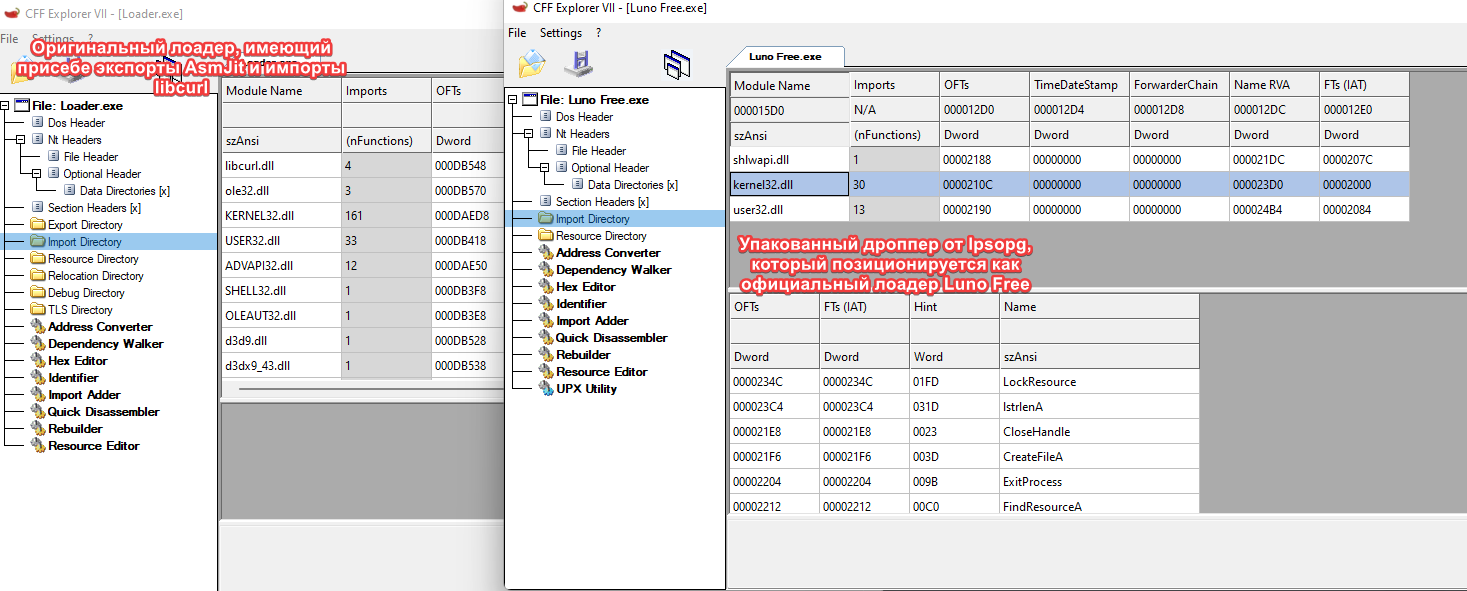Screen dimensions: 1467x591
Task: Collapse Nt Headers node in Loader.exe tree
Action: [x=22, y=140]
